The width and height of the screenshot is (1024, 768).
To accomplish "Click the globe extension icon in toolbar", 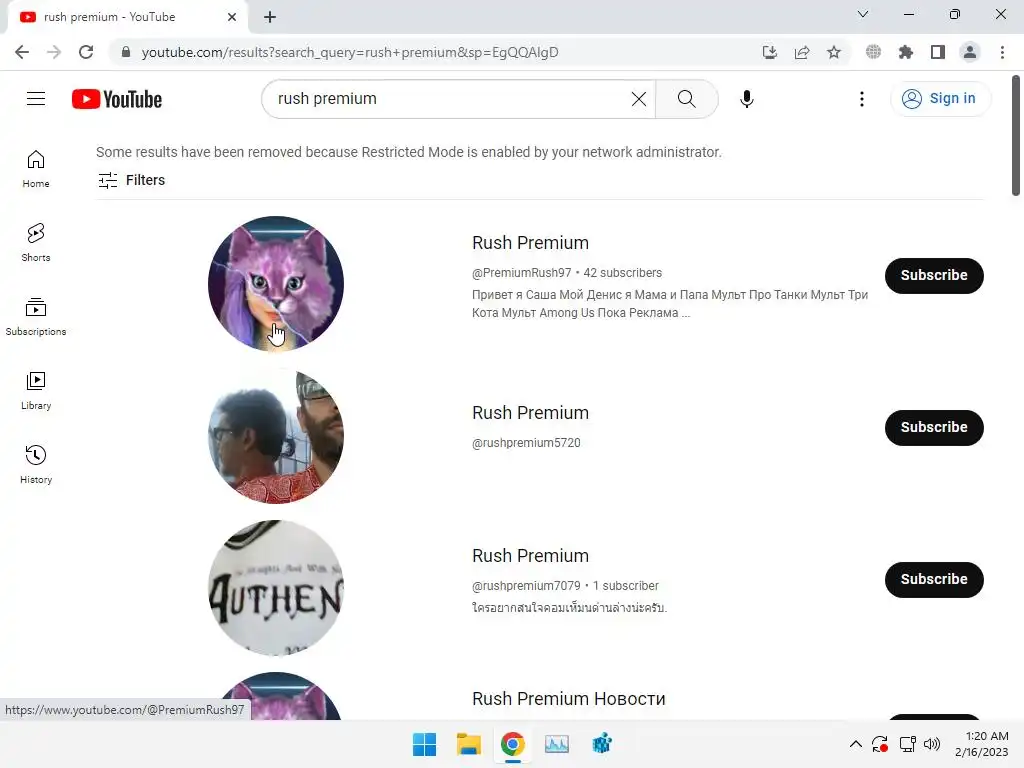I will tap(873, 52).
